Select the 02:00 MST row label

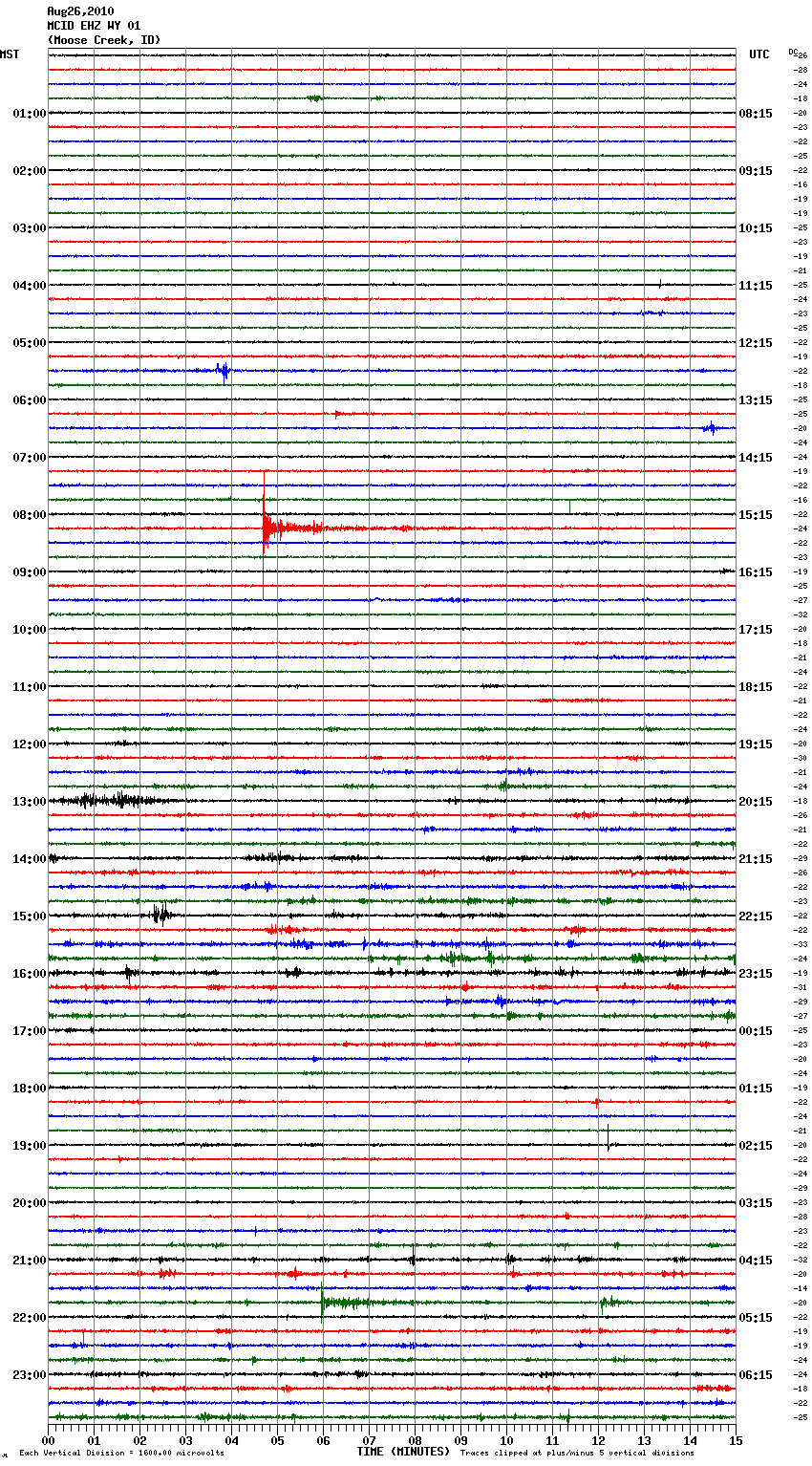coord(30,171)
